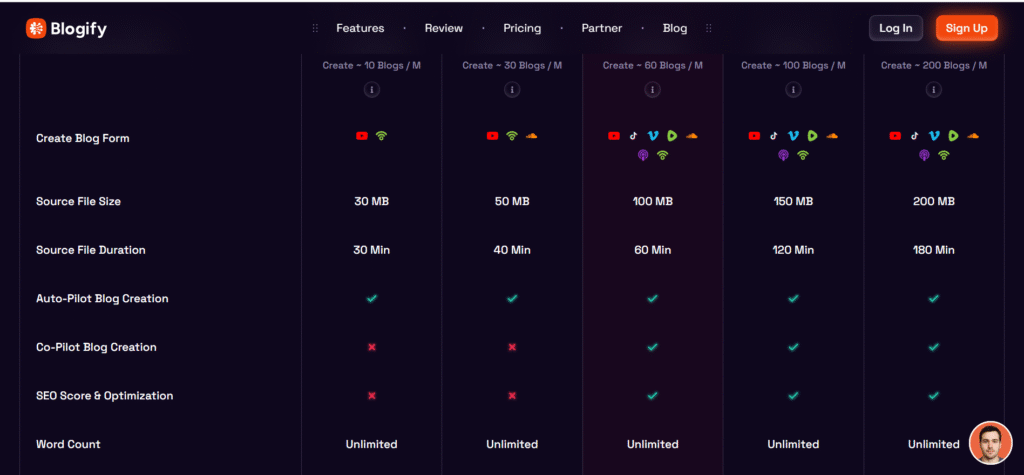Select TikTok icon in 60 Blogs column
1024x475 pixels.
click(x=633, y=136)
